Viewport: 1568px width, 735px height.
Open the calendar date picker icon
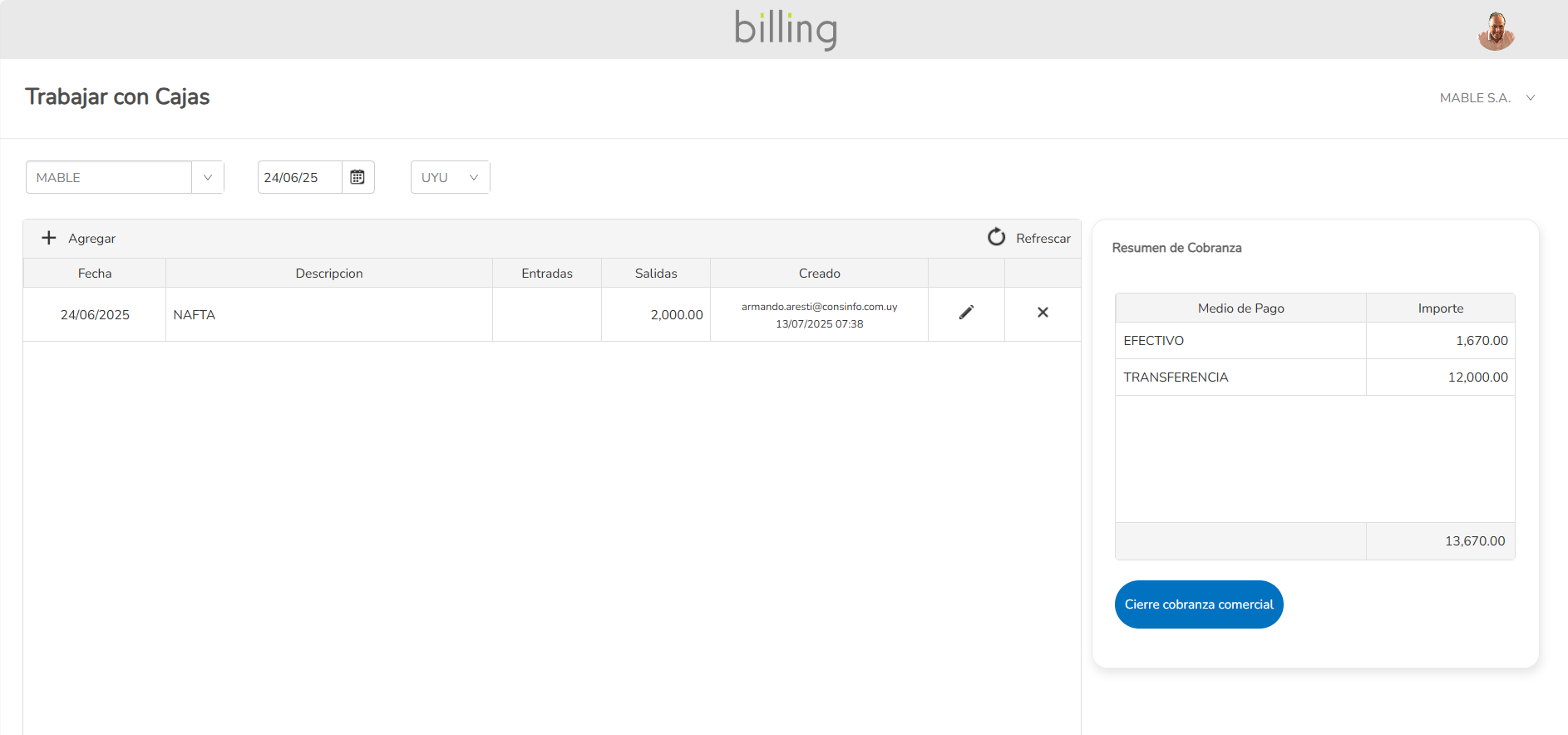[x=357, y=177]
